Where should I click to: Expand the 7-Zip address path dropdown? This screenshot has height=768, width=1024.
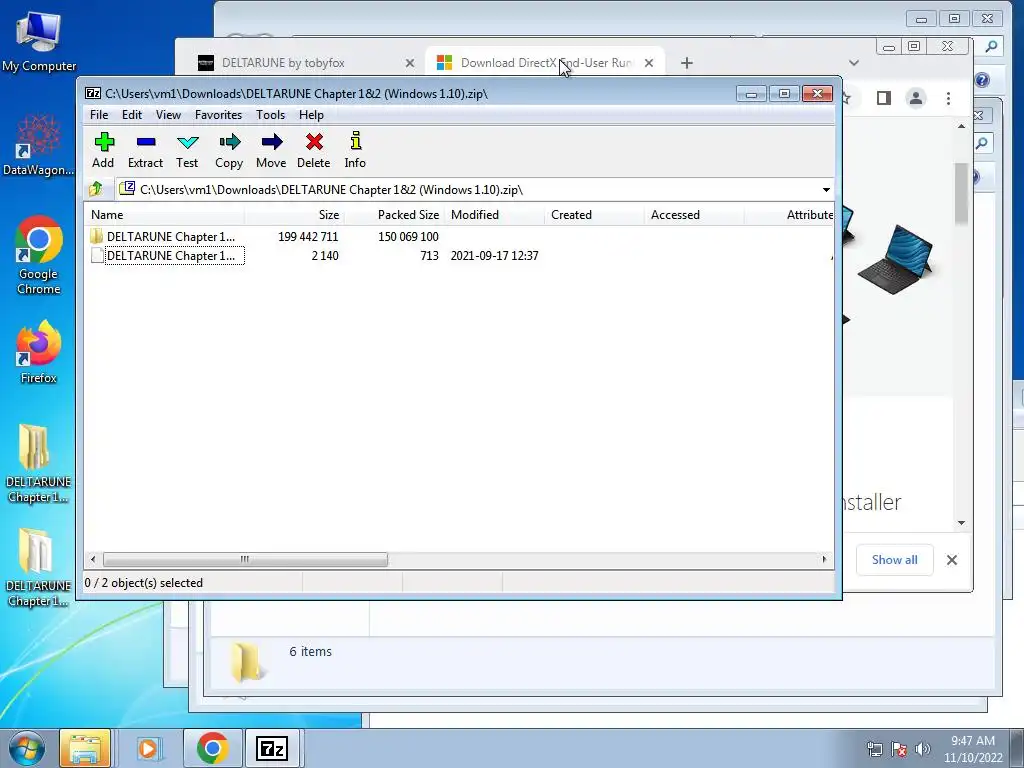826,190
